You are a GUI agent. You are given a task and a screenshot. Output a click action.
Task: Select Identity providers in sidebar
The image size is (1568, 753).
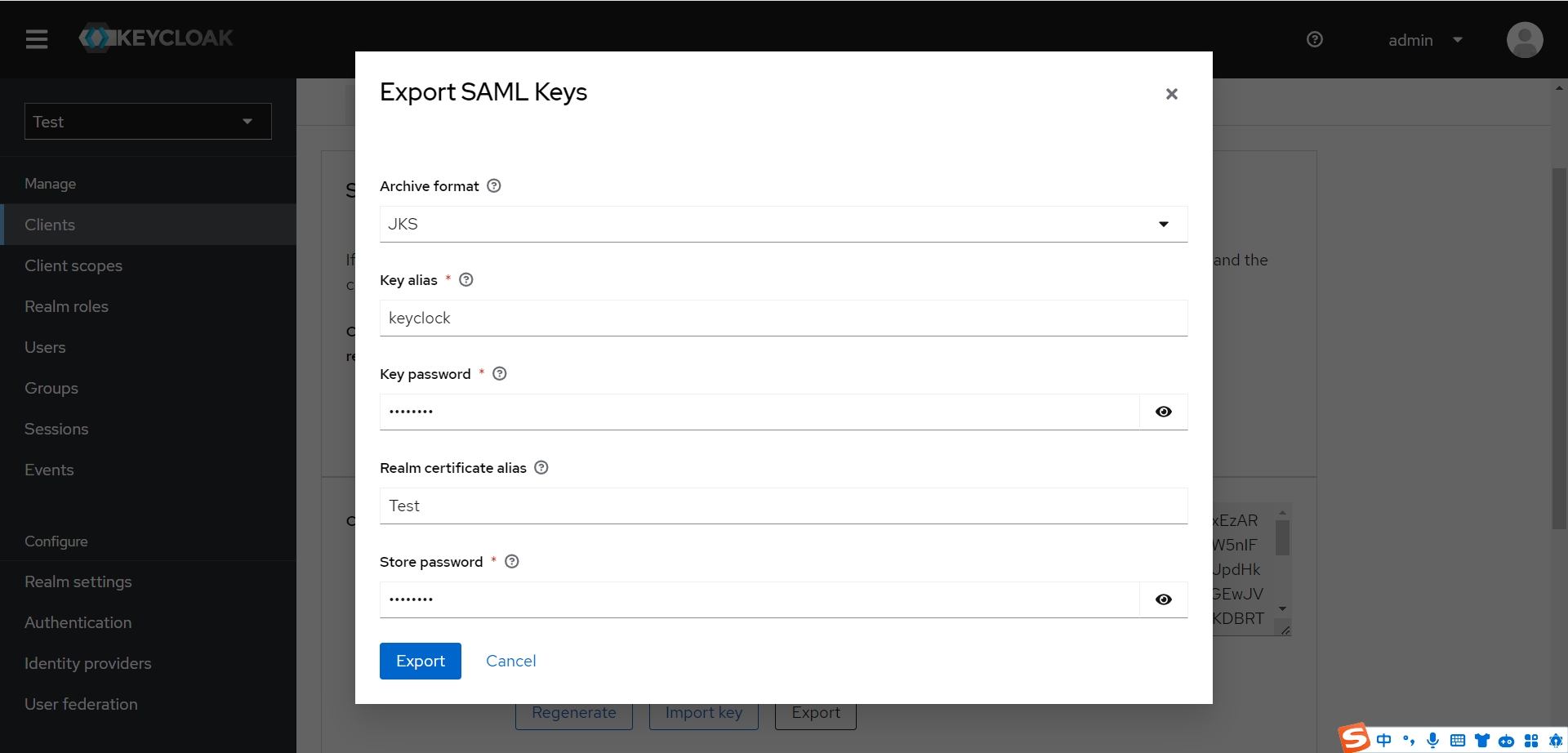point(88,663)
